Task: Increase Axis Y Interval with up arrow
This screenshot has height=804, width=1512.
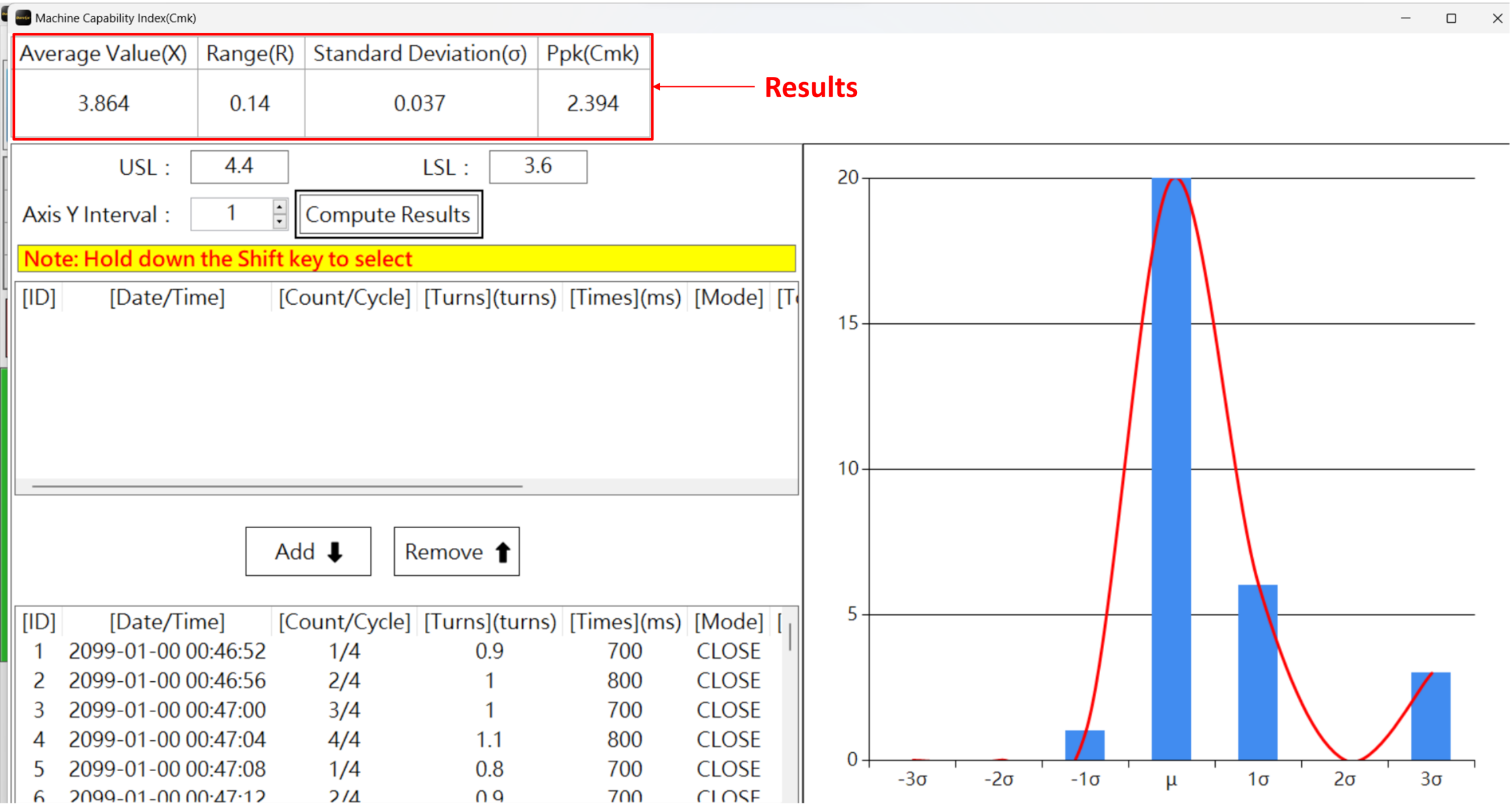Action: coord(280,207)
